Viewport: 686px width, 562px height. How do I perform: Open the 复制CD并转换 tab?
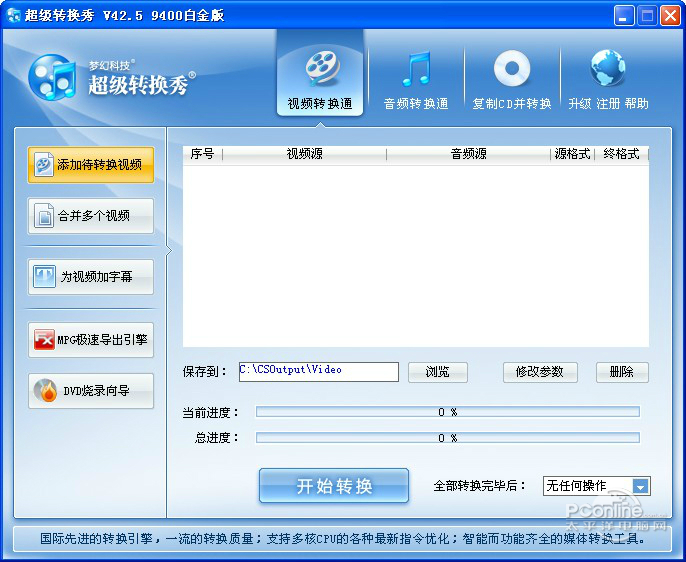(x=511, y=79)
